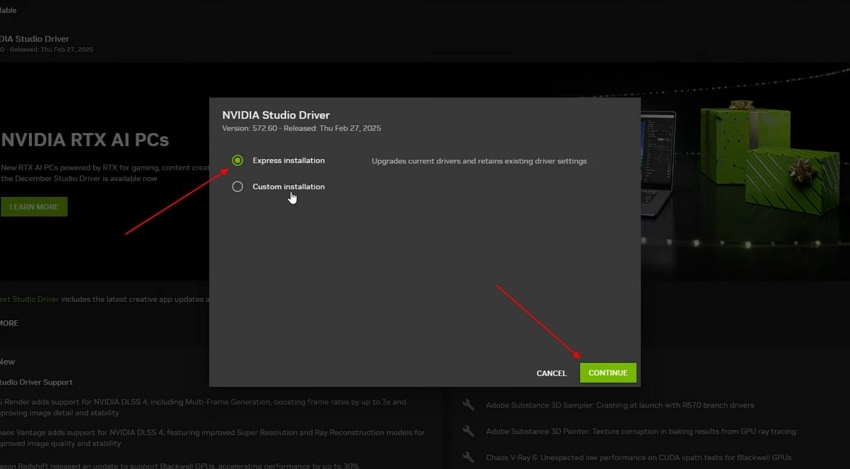Click the LEARN MORE button behind the dialog
Viewport: 850px width, 469px height.
click(34, 207)
